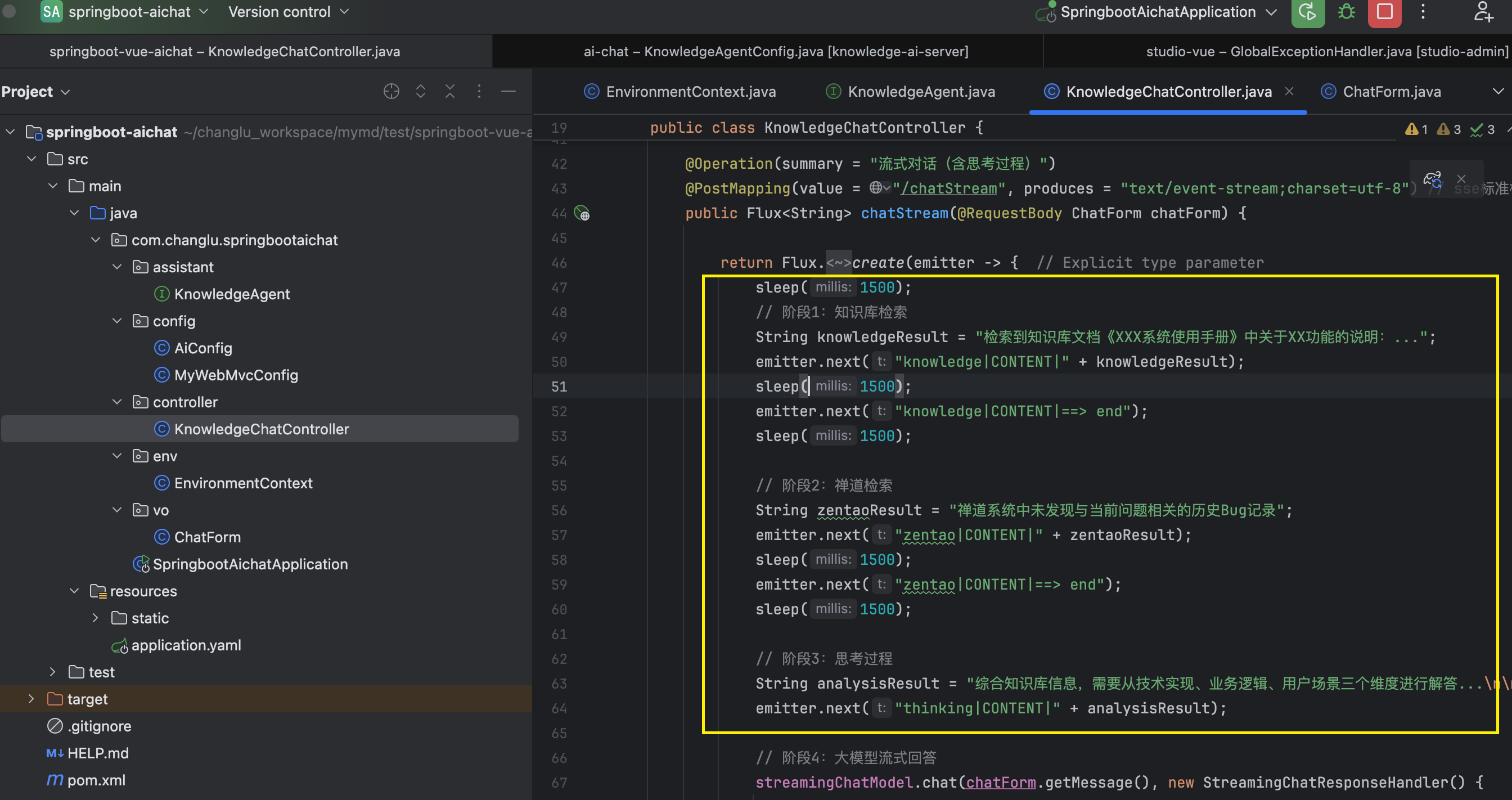Click the green checkmark typo indicator

tap(1482, 129)
